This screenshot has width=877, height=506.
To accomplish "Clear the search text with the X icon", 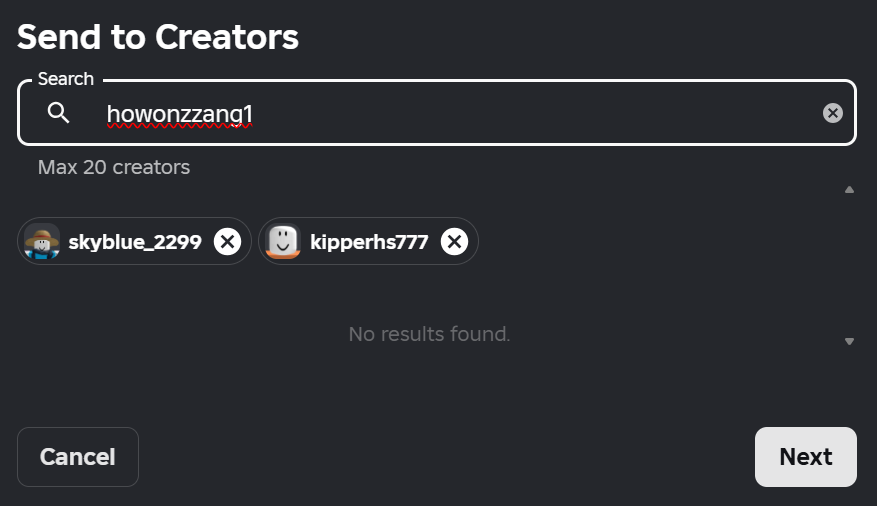I will pos(832,113).
